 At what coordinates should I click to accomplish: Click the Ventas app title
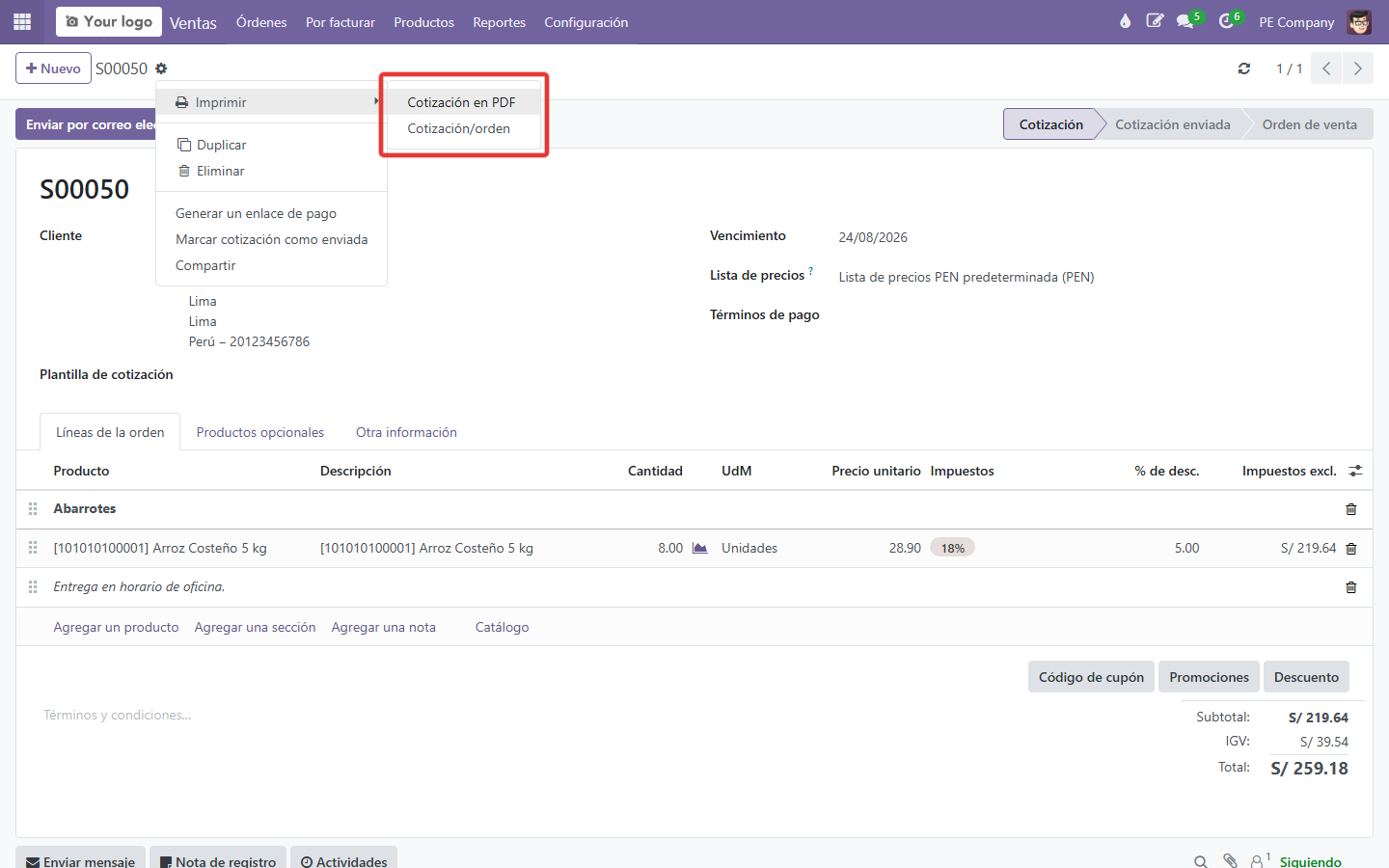pos(193,22)
